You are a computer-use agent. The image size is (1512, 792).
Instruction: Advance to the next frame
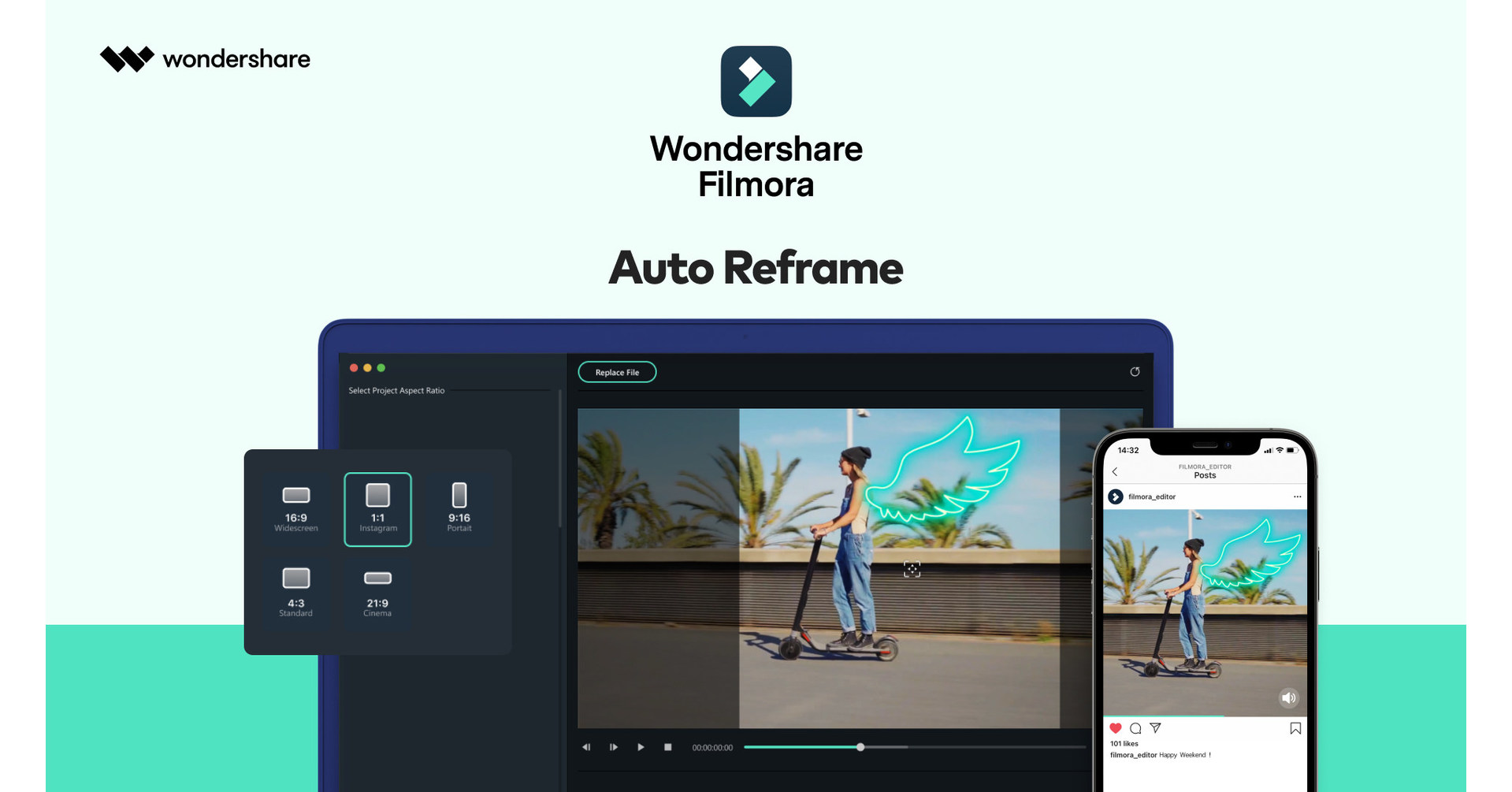[614, 747]
